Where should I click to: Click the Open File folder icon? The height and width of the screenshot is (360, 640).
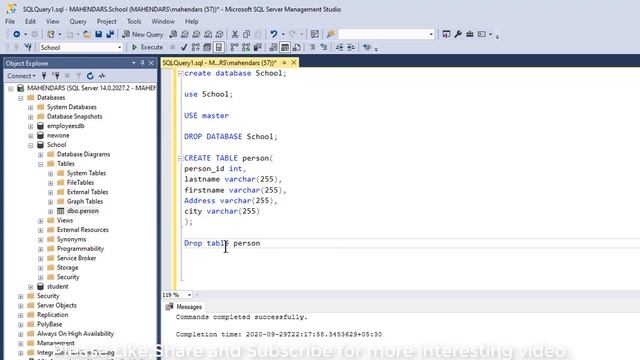coord(87,34)
